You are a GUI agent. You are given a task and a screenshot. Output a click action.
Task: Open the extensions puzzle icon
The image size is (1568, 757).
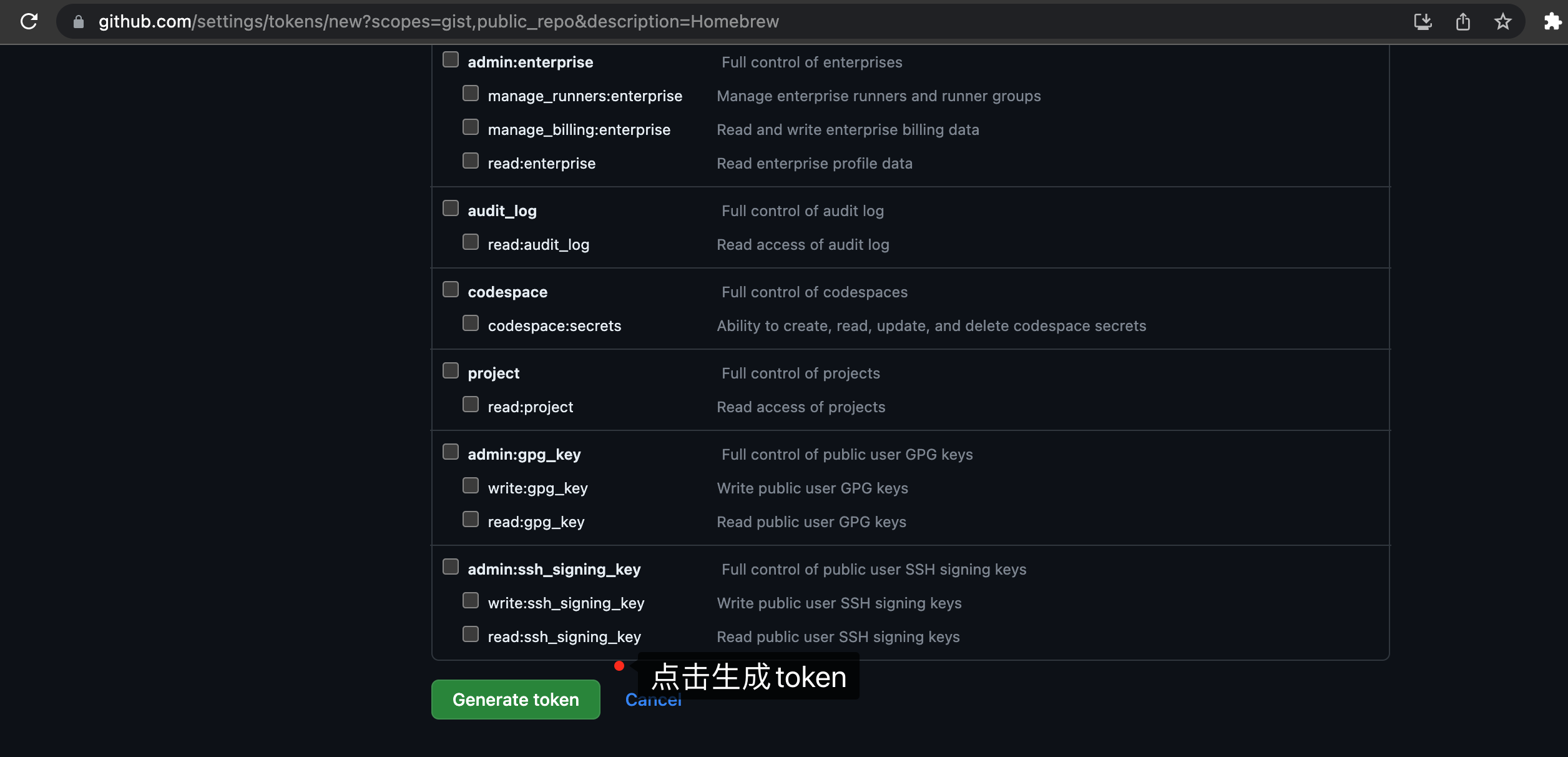tap(1552, 22)
